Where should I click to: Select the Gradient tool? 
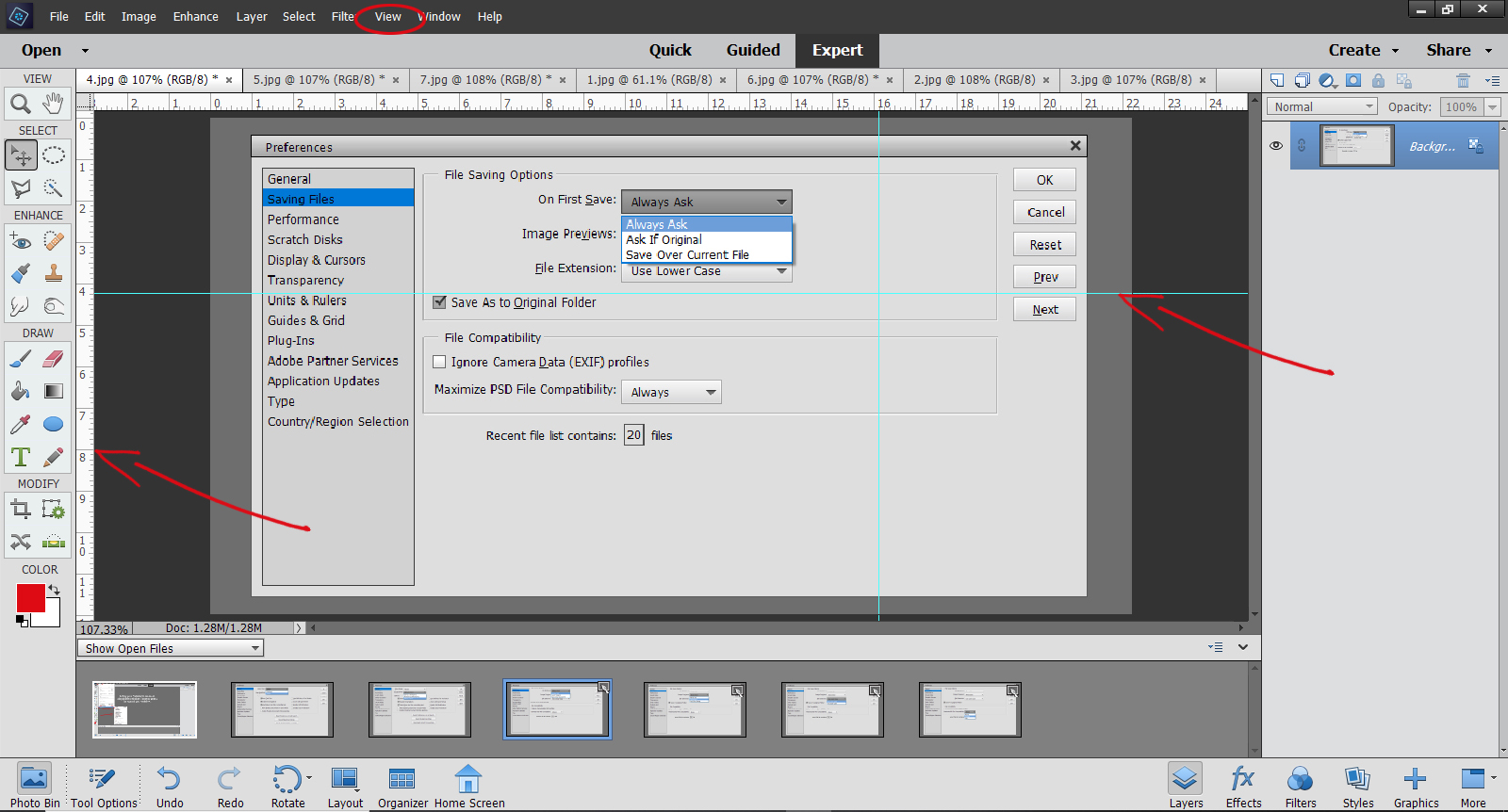point(54,391)
